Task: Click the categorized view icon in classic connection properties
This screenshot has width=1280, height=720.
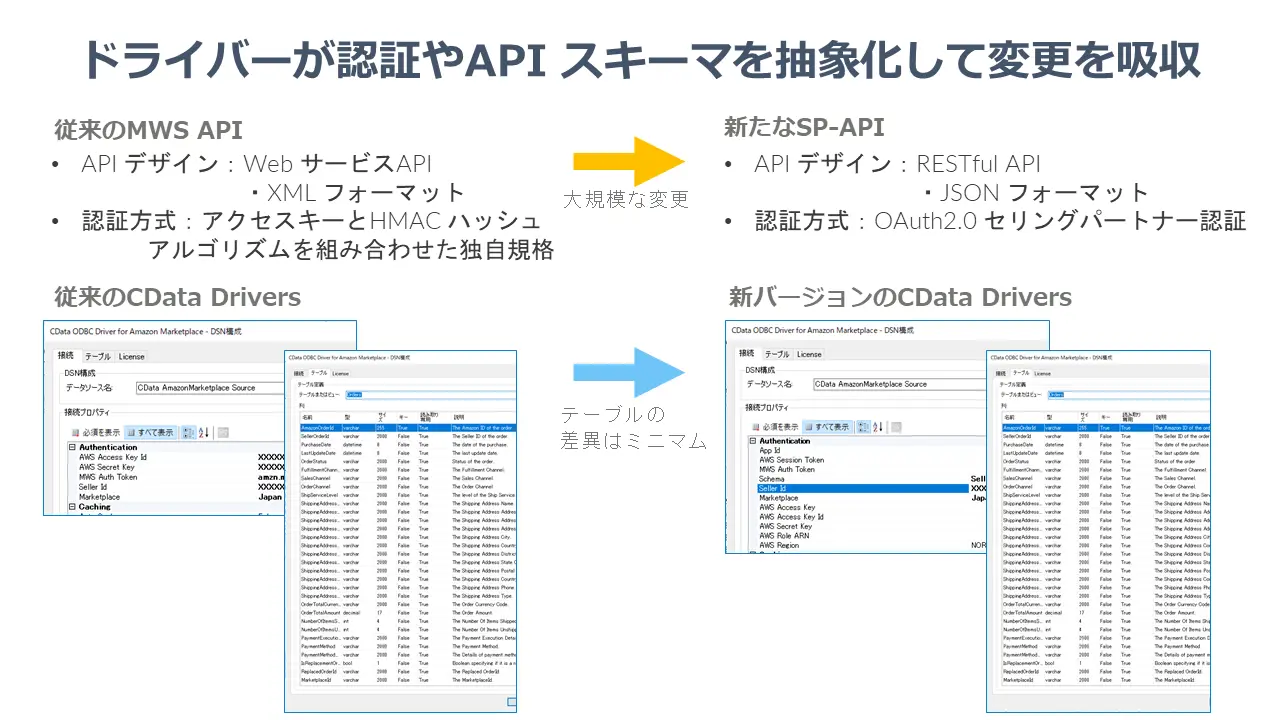Action: point(189,432)
